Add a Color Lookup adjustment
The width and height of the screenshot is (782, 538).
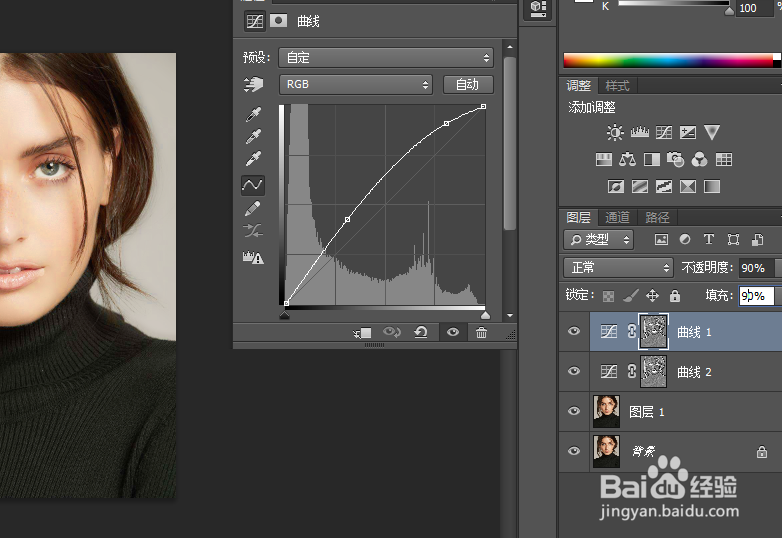724,160
